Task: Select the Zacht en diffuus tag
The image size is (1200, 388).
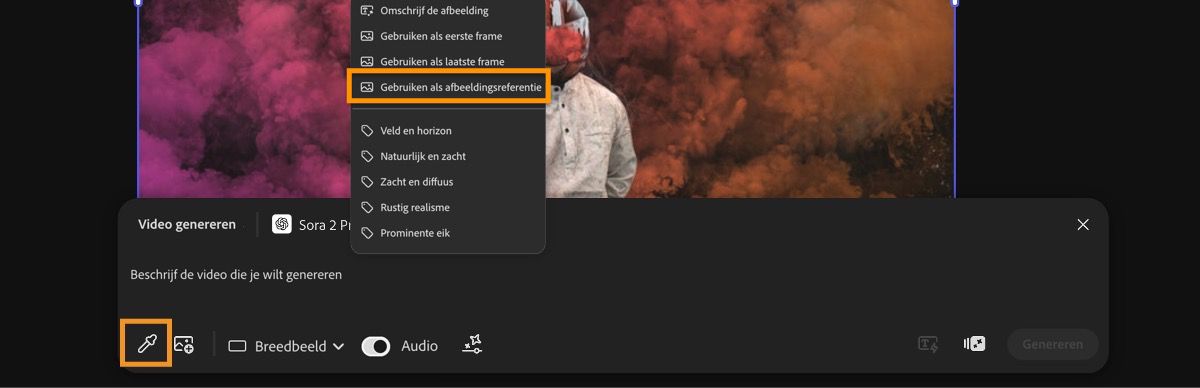Action: coord(448,182)
